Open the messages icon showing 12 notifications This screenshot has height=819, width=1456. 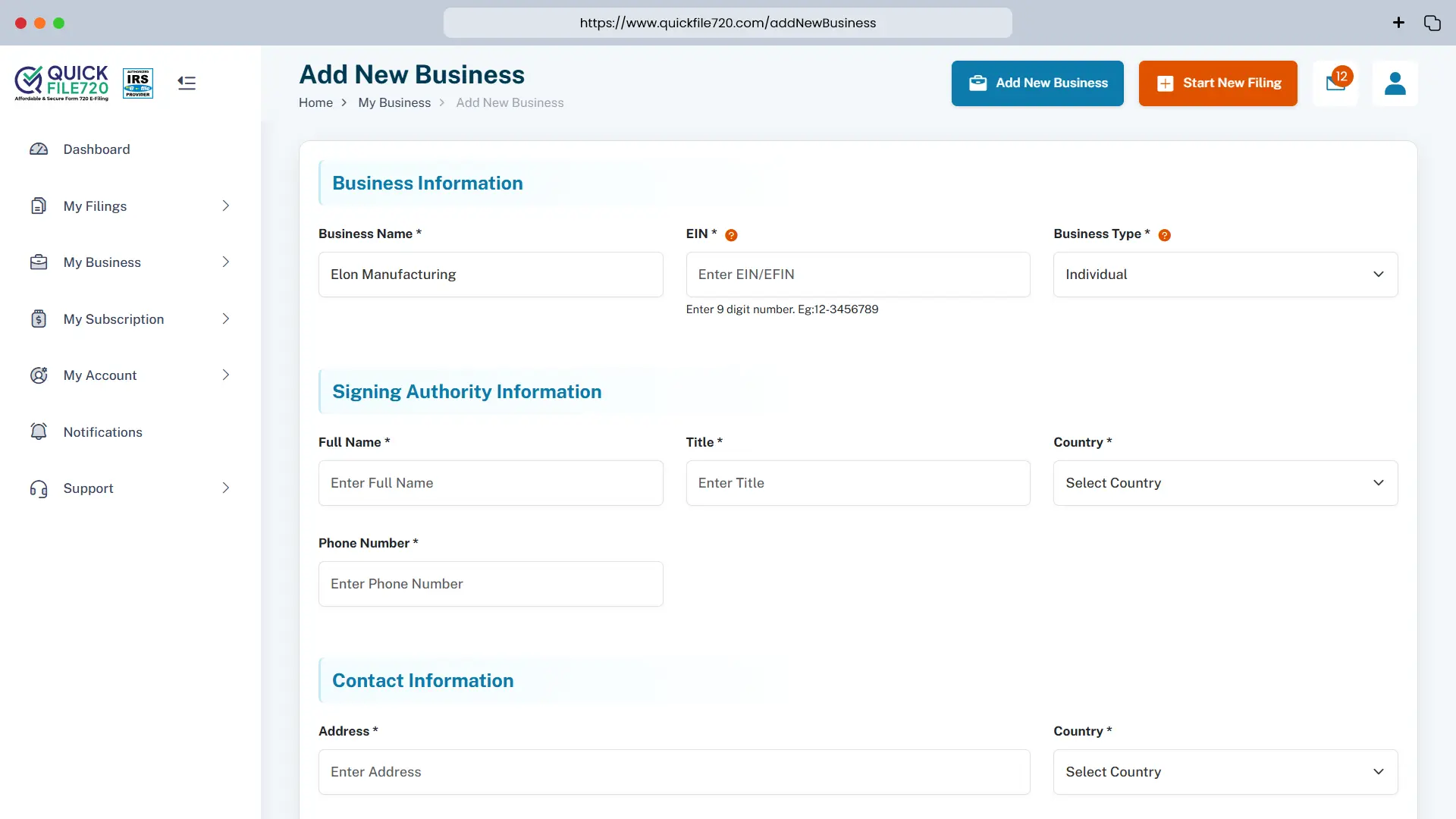point(1335,83)
